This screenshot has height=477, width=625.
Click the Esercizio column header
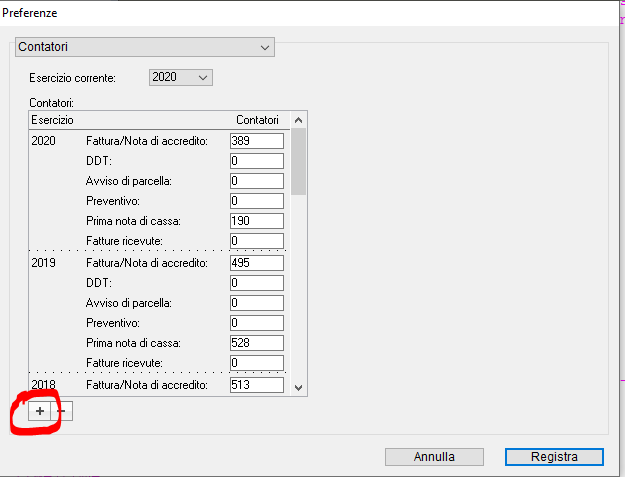coord(52,120)
